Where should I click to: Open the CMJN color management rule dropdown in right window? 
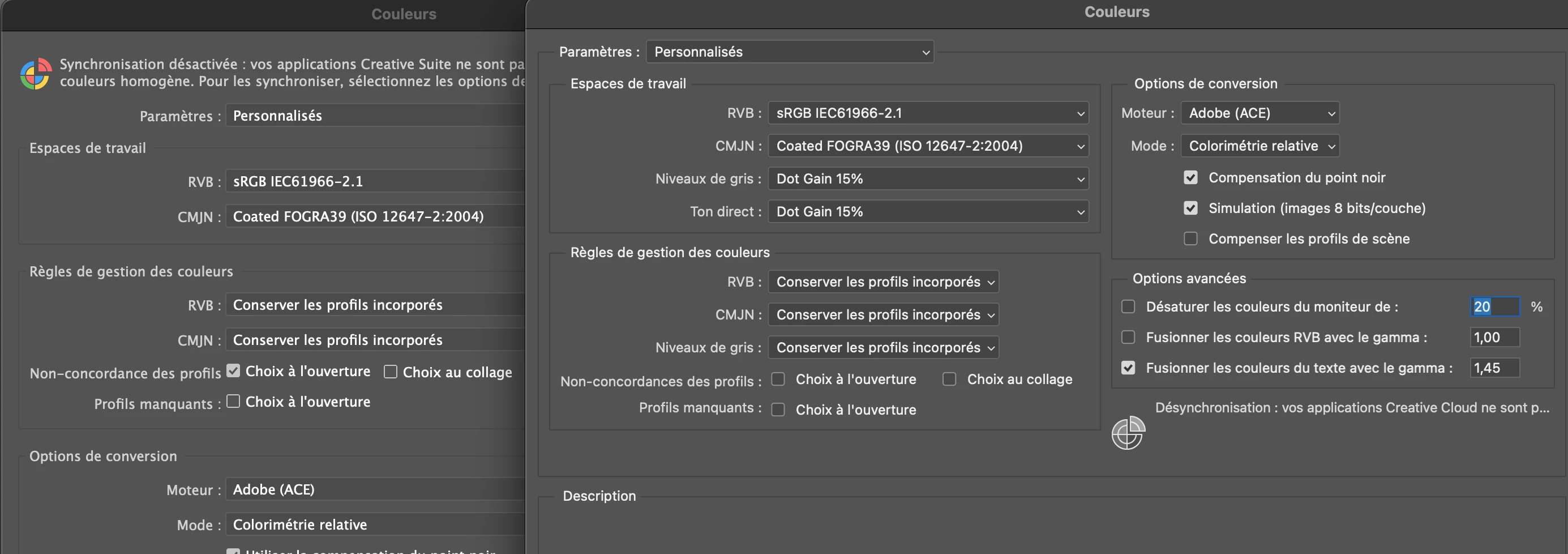coord(883,314)
